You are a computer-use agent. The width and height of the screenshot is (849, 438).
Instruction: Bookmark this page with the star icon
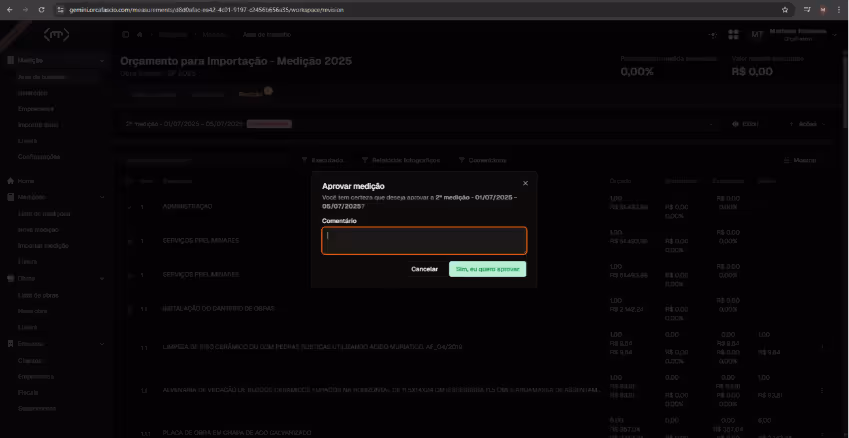(x=785, y=10)
